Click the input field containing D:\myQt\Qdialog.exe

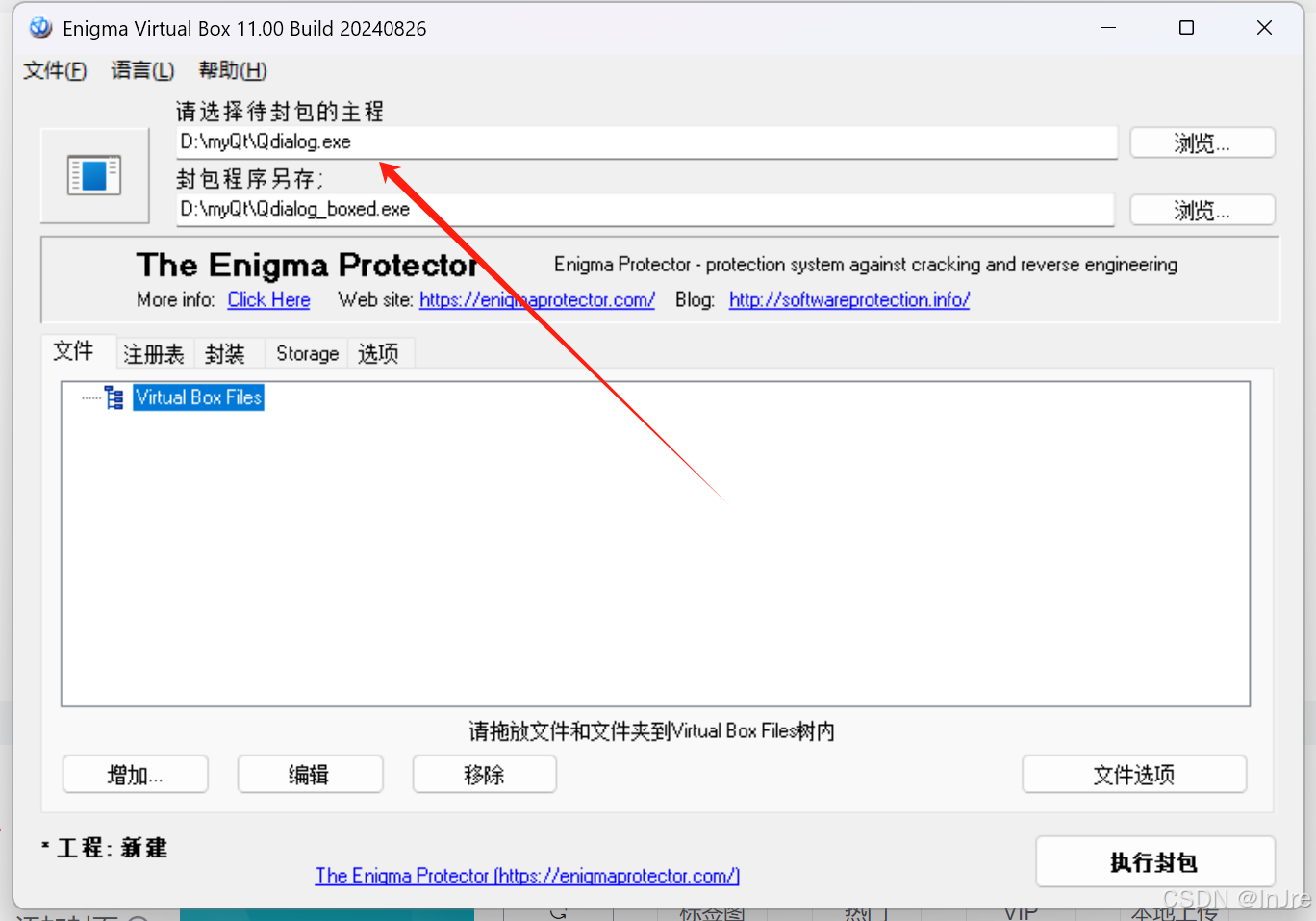646,142
